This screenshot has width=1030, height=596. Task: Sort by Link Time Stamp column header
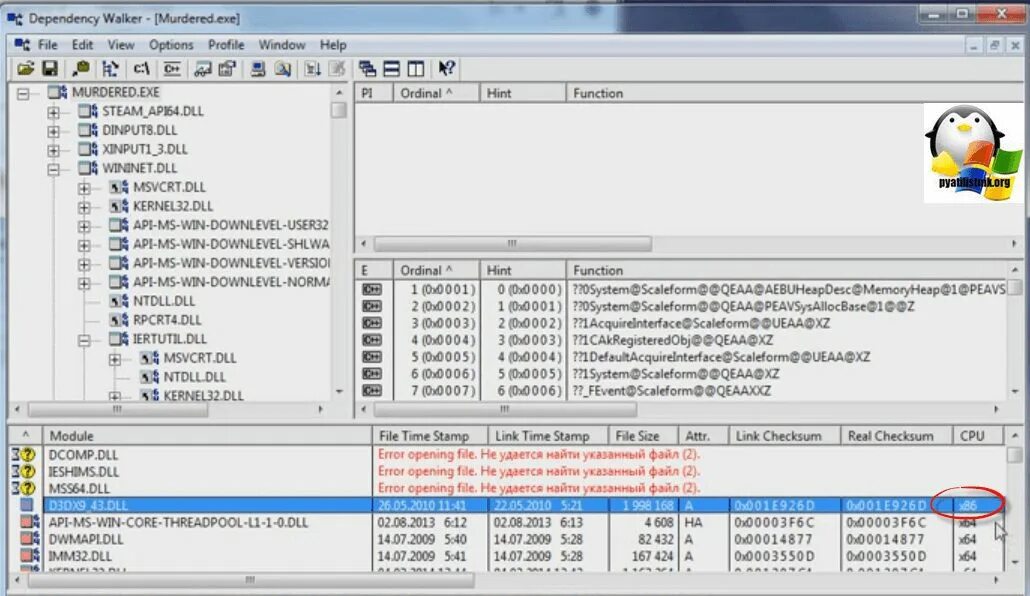coord(549,436)
